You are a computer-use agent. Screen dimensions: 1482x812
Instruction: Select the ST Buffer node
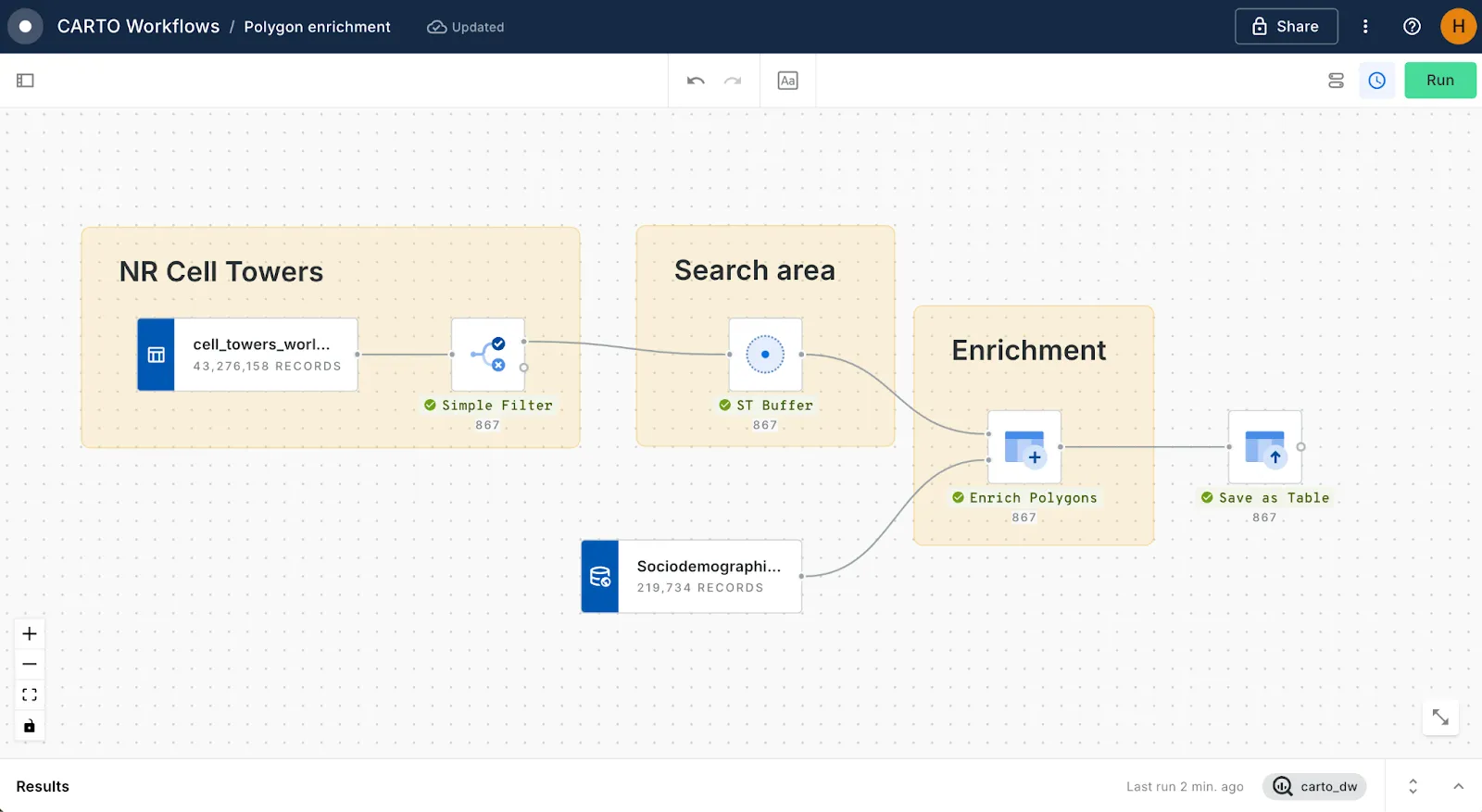click(x=765, y=355)
